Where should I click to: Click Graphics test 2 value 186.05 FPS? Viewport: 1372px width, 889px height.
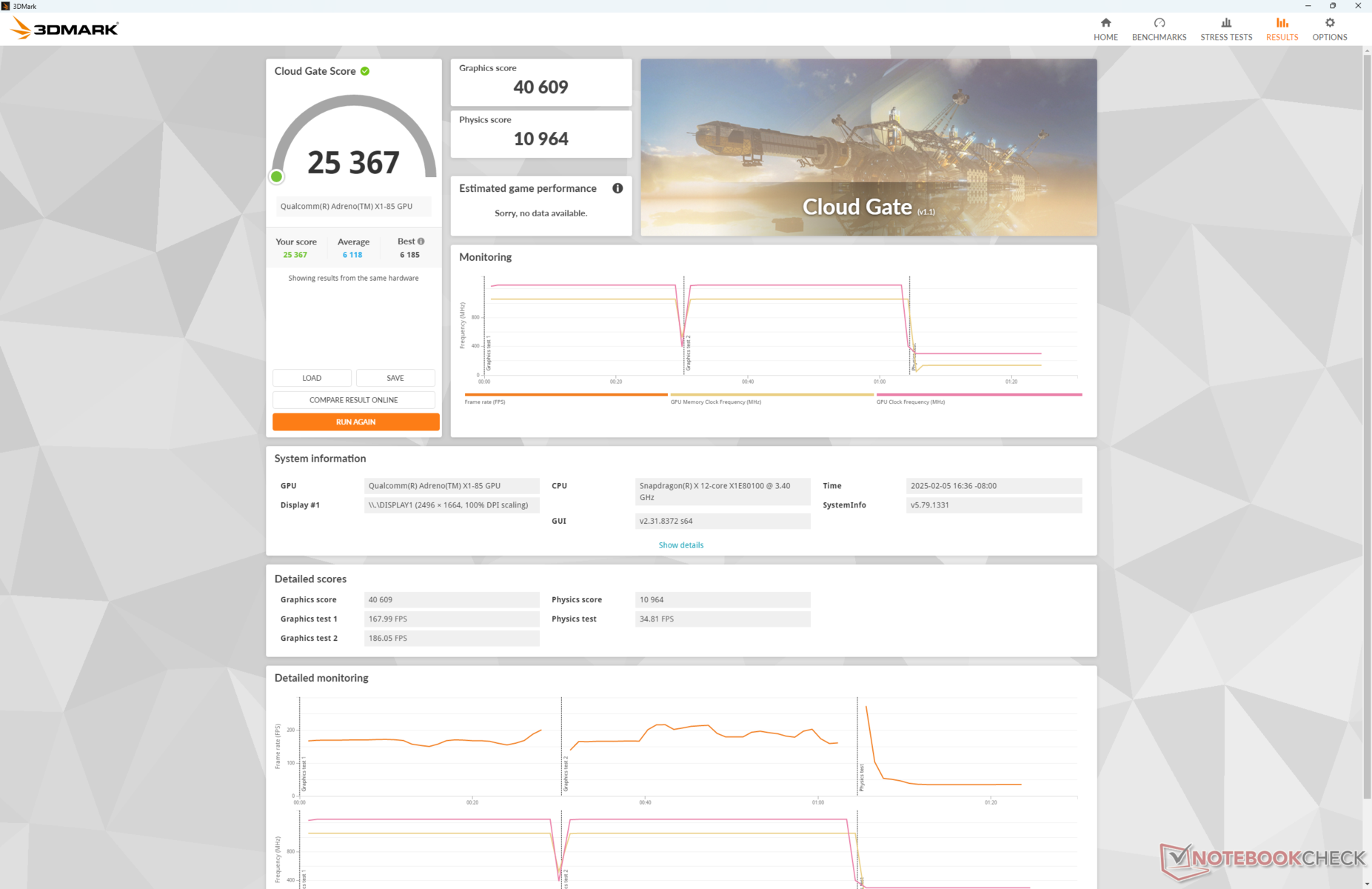click(x=452, y=639)
